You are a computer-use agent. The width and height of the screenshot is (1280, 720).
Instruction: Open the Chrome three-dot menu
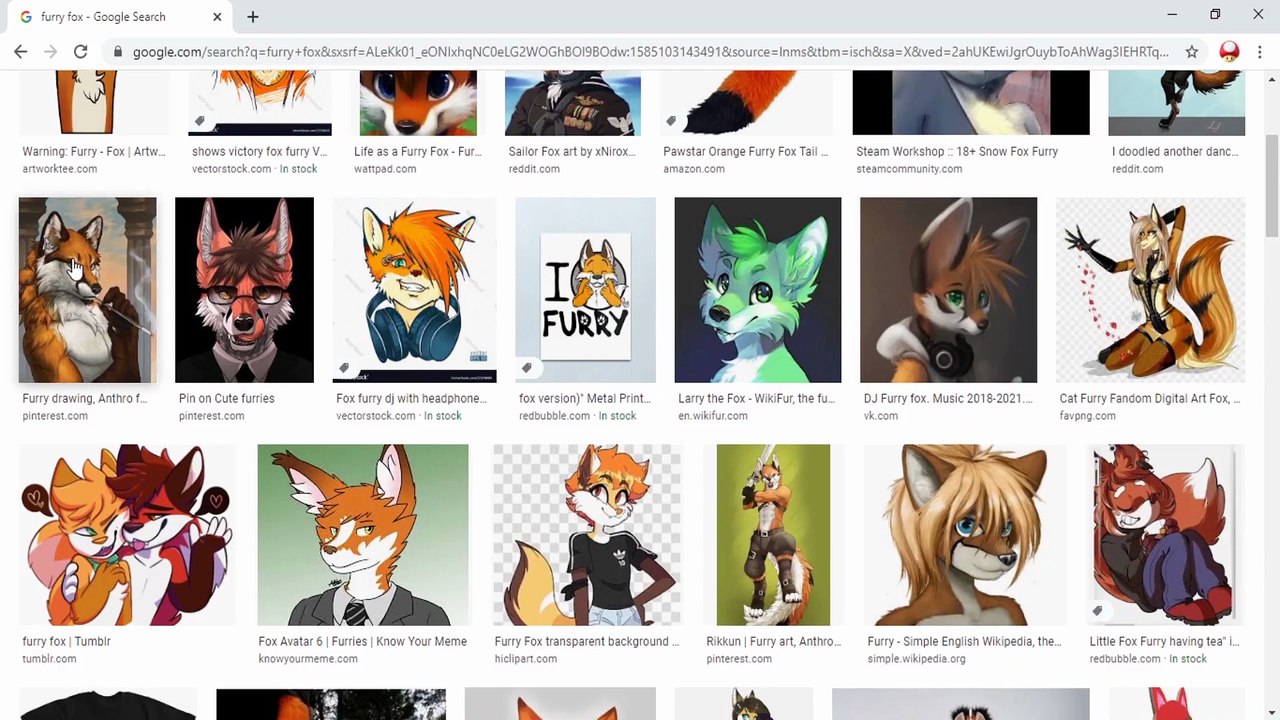pos(1260,52)
